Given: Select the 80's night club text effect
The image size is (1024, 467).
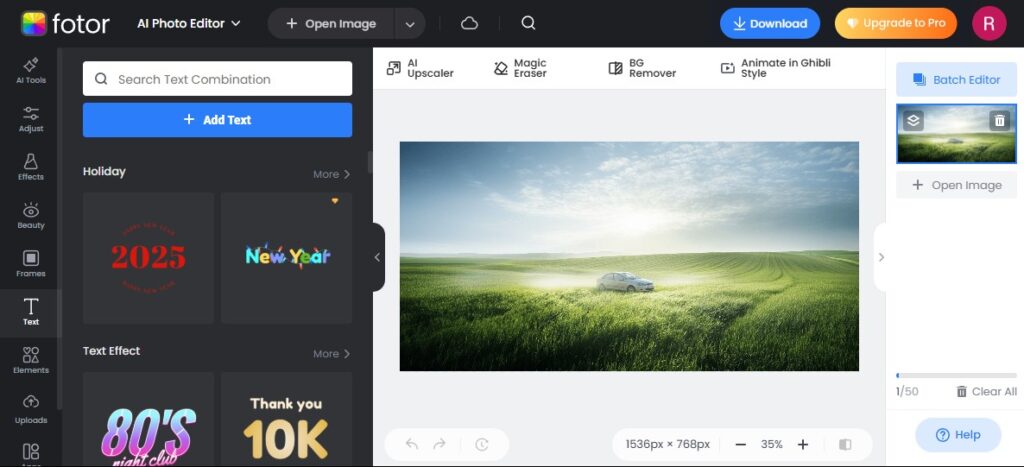Looking at the screenshot, I should pyautogui.click(x=148, y=419).
